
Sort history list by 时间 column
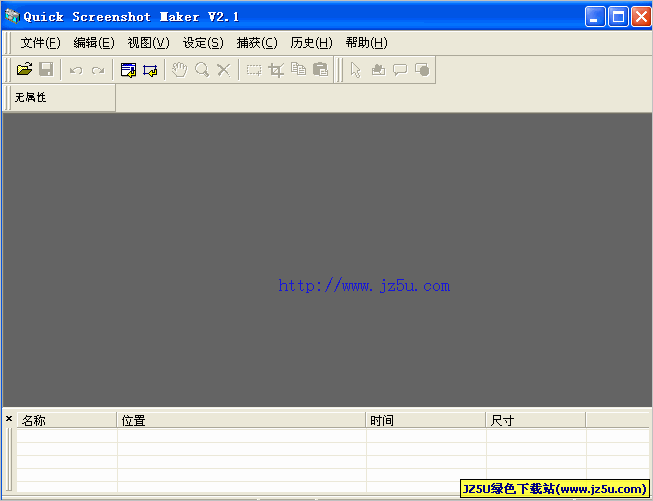coord(426,420)
